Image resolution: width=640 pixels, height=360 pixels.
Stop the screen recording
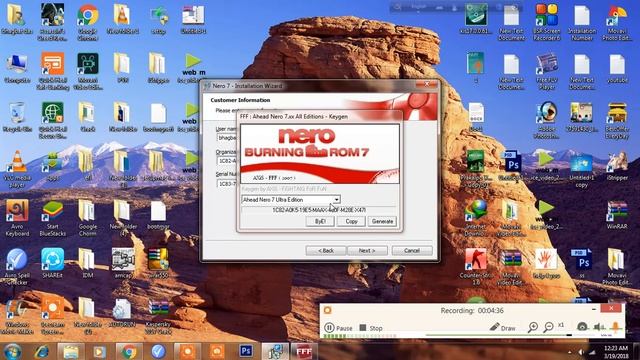371,328
